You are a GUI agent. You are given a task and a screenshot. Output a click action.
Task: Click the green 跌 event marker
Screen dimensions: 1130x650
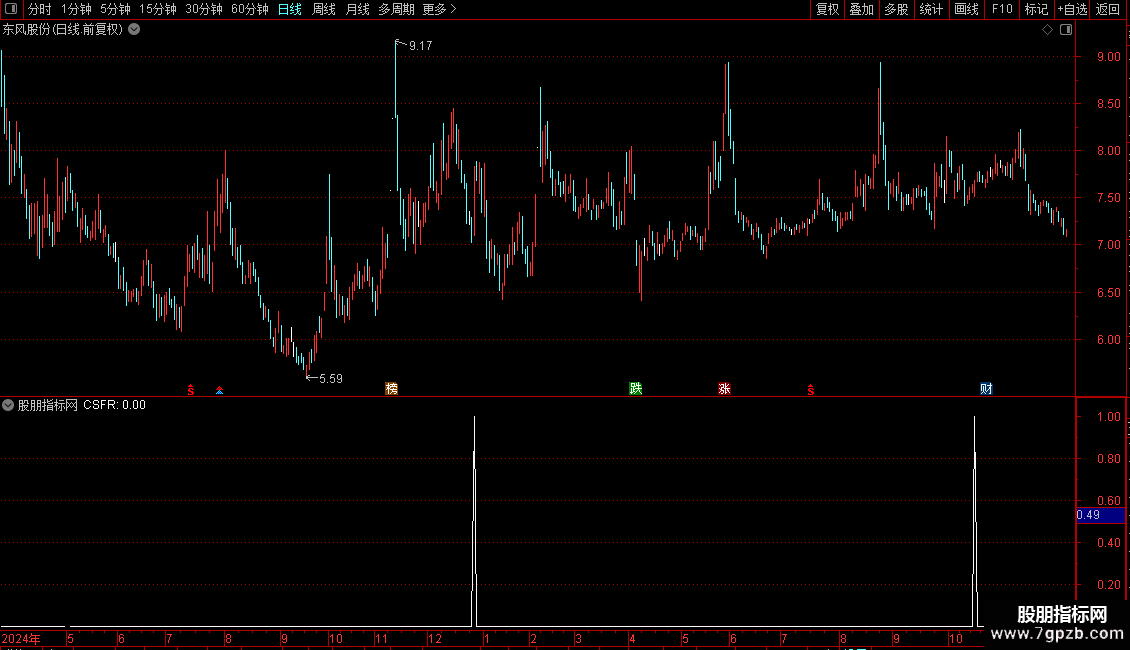point(636,388)
